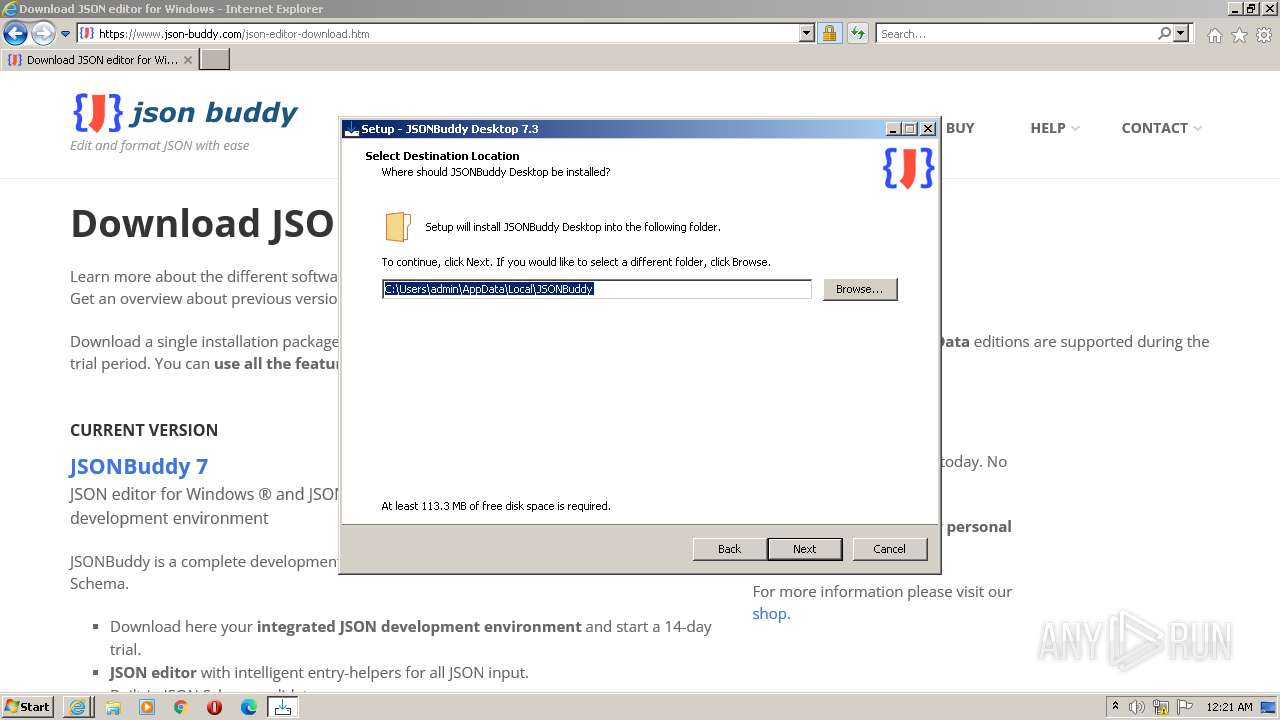Click the Windows Start button

click(x=28, y=706)
